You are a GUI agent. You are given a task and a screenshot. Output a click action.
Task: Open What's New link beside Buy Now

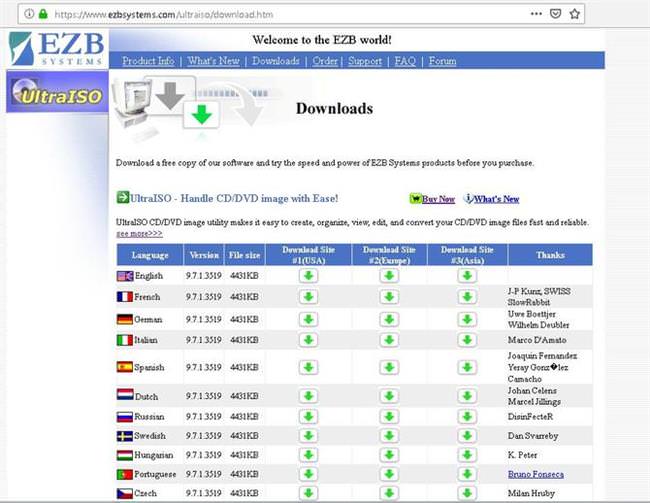point(496,199)
